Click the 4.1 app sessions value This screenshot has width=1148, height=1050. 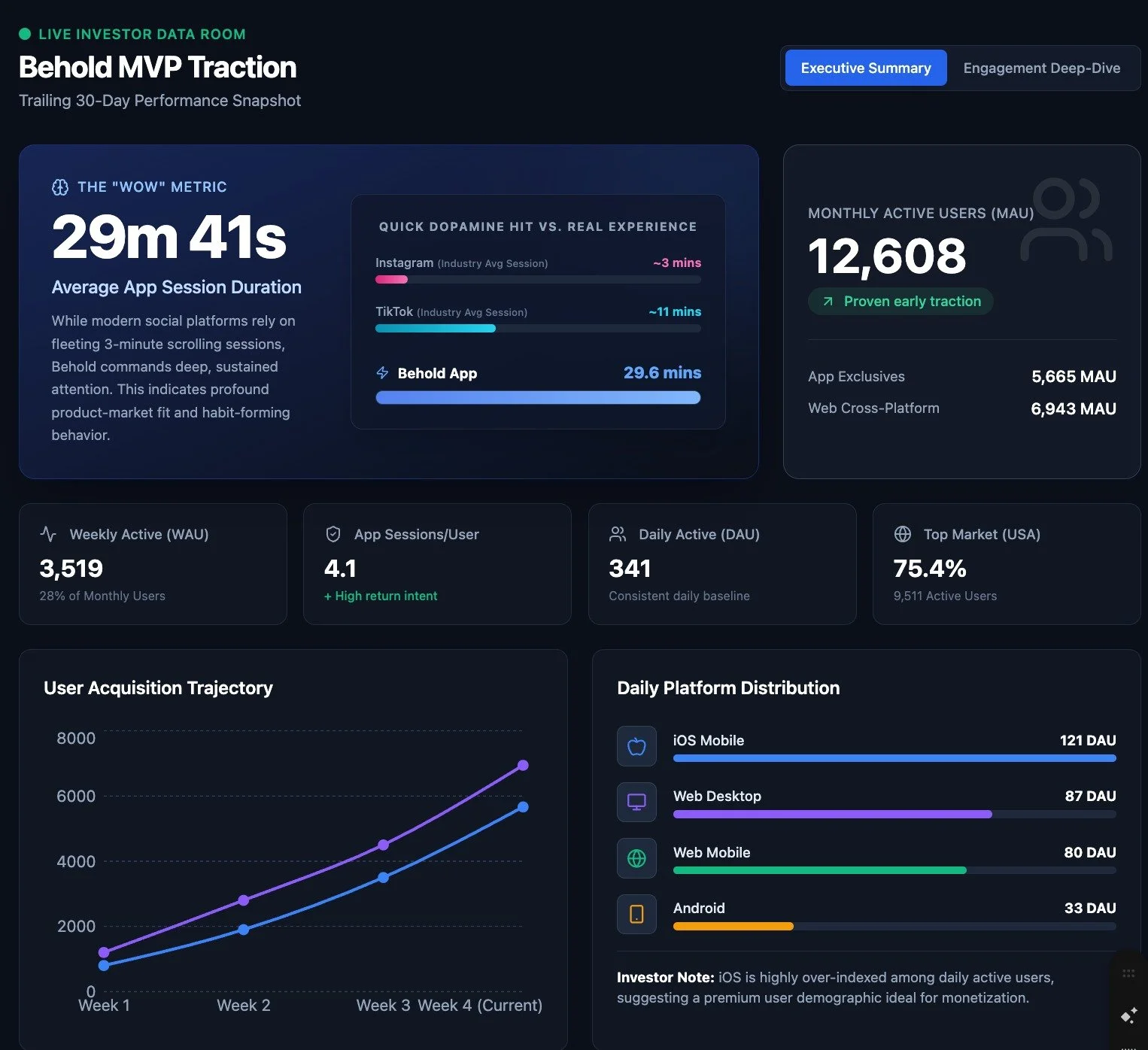click(340, 569)
